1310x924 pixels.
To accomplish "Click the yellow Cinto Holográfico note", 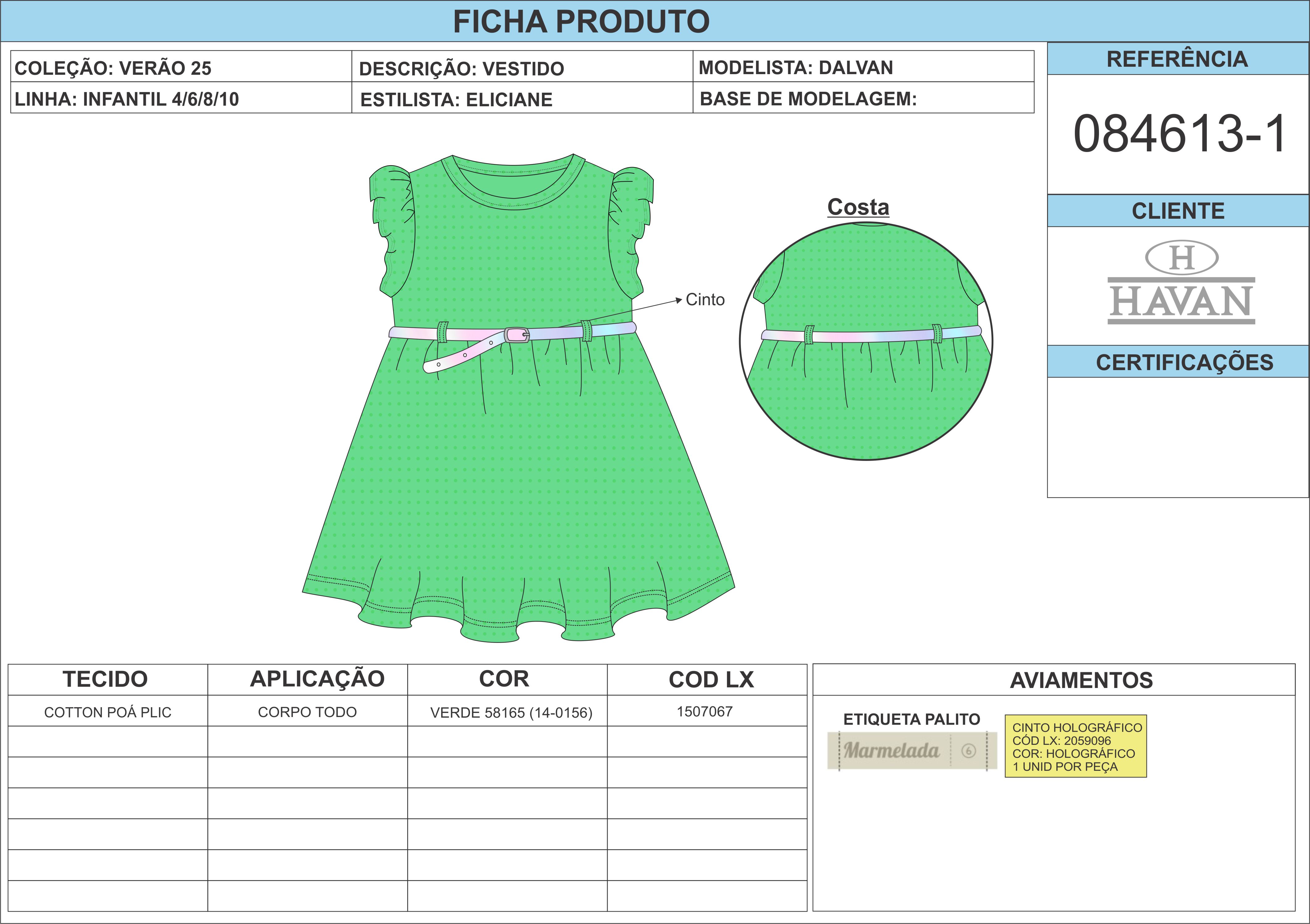I will 1075,746.
